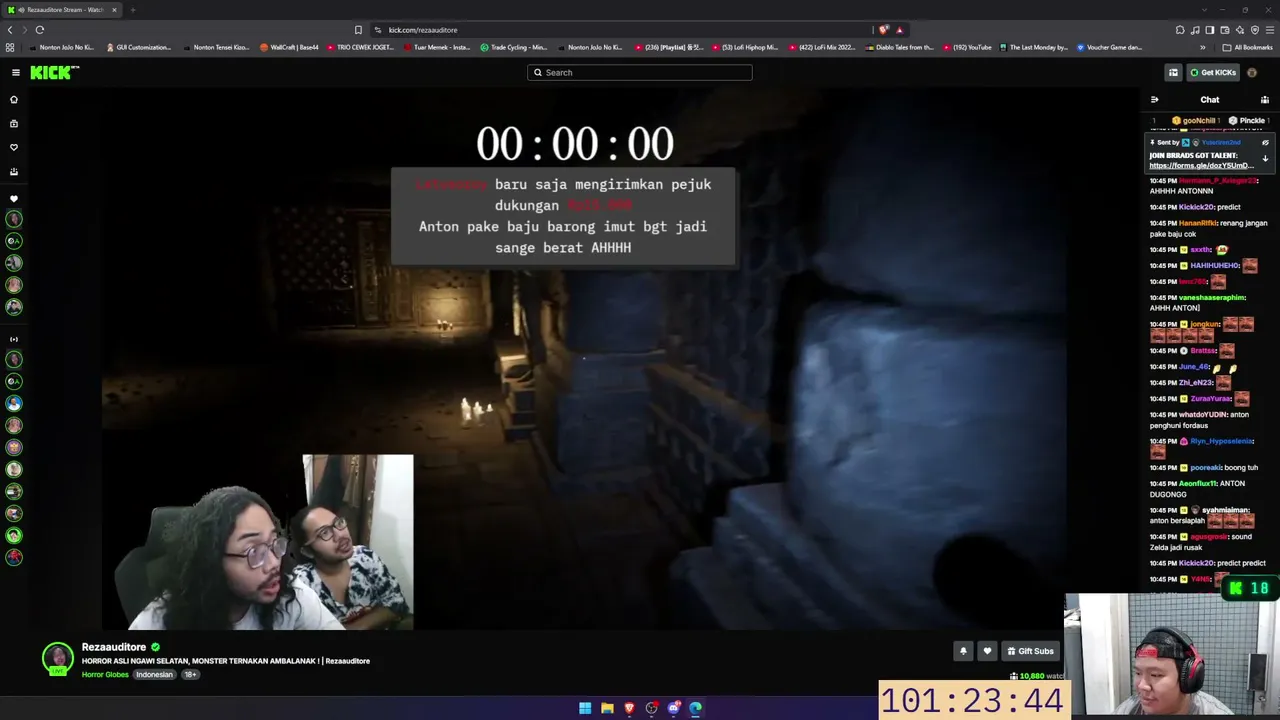Screen dimensions: 1280x720
Task: Open the GUI Customization bookmark
Action: [138, 47]
